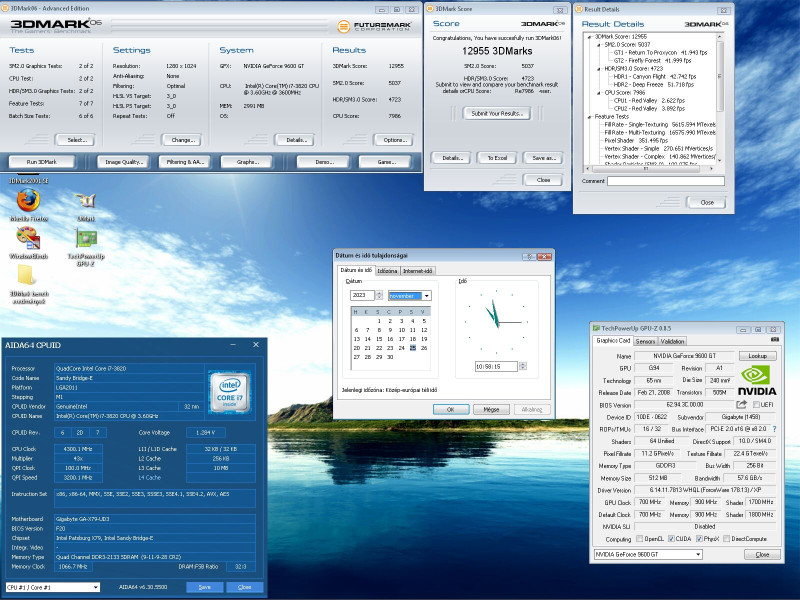Click the help button in date dialog title bar

(530, 257)
